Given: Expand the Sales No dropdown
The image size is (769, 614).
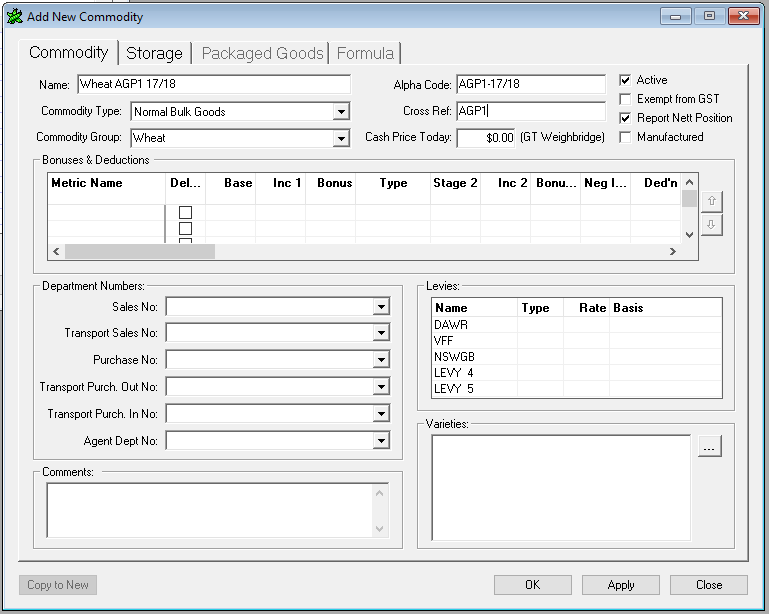Looking at the screenshot, I should tap(380, 307).
